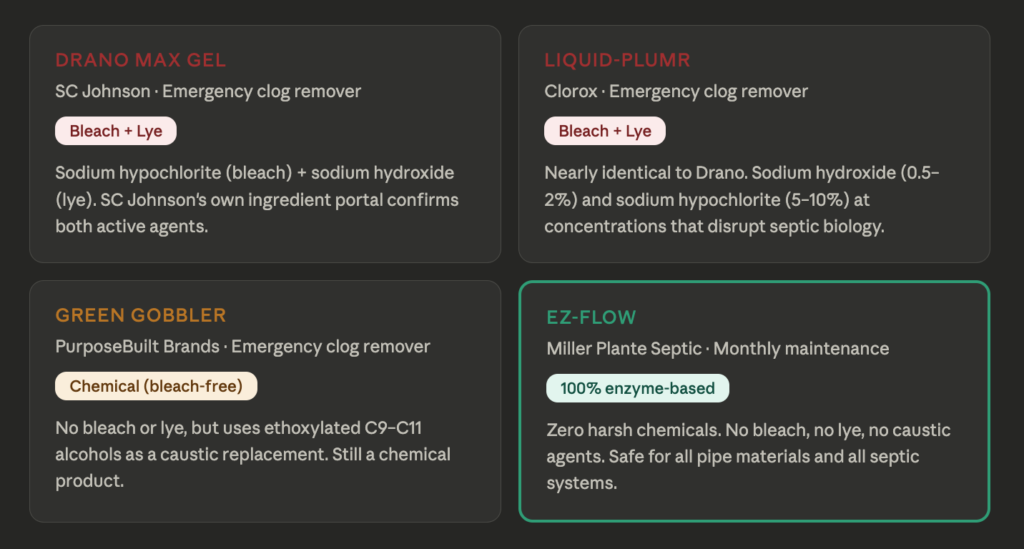The image size is (1024, 549).
Task: Click the Monthly maintenance label
Action: pyautogui.click(x=801, y=349)
